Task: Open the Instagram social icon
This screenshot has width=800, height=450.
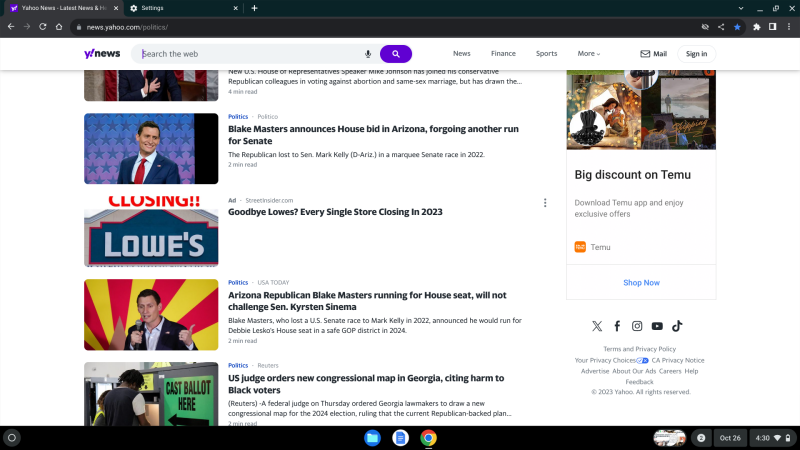Action: coord(637,326)
